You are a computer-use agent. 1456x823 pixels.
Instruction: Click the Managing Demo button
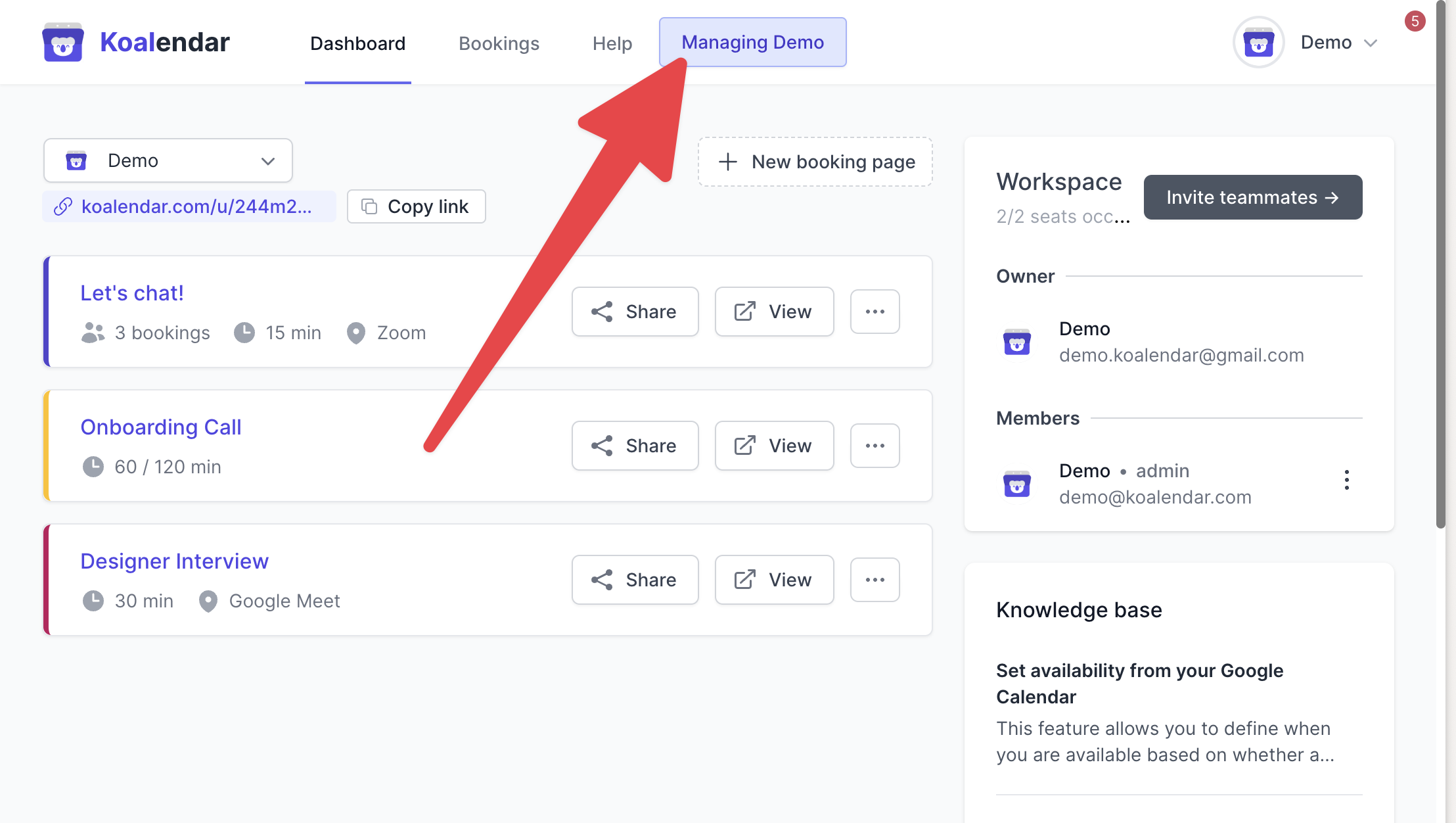[x=752, y=42]
